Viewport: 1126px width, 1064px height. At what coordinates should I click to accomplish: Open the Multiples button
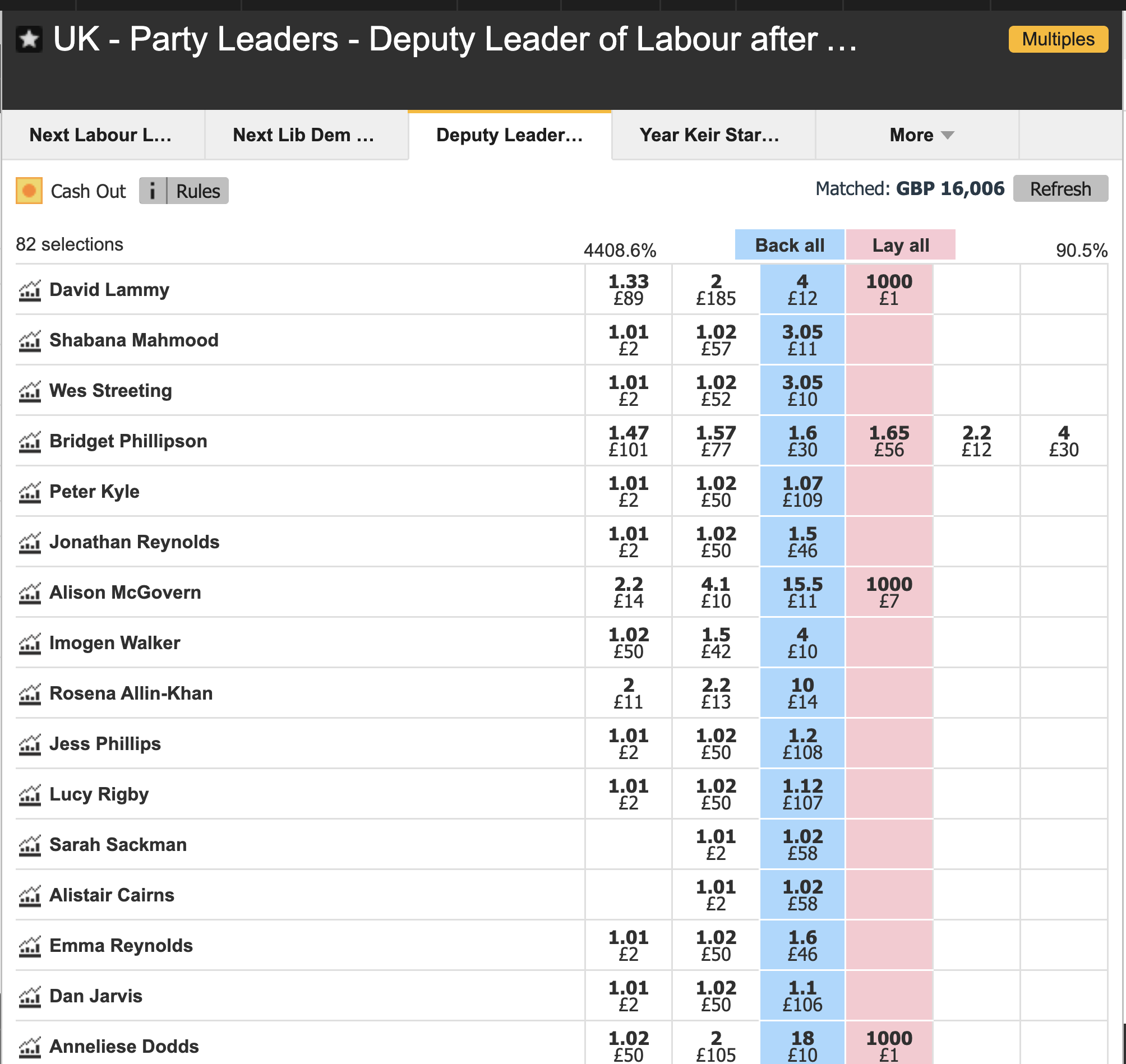tap(1058, 39)
